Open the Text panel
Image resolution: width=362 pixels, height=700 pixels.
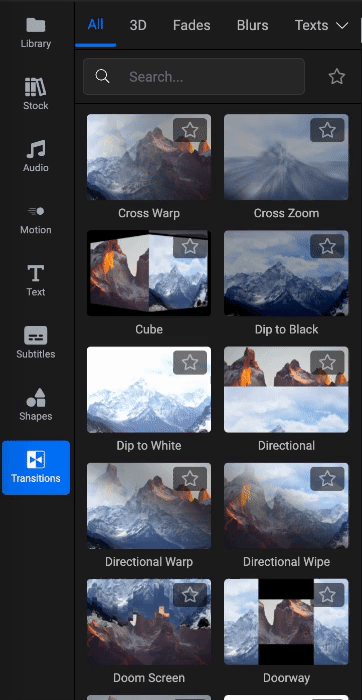(x=36, y=281)
